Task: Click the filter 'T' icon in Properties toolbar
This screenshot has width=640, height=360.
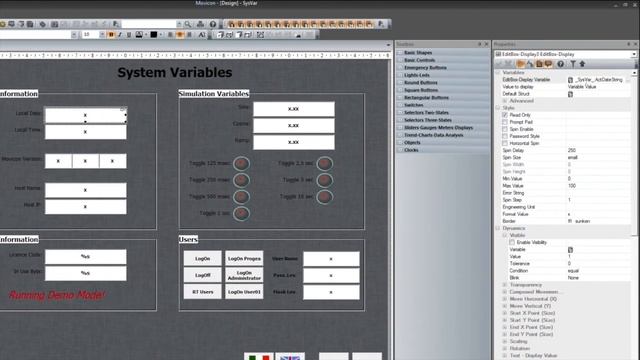Action: [x=573, y=64]
